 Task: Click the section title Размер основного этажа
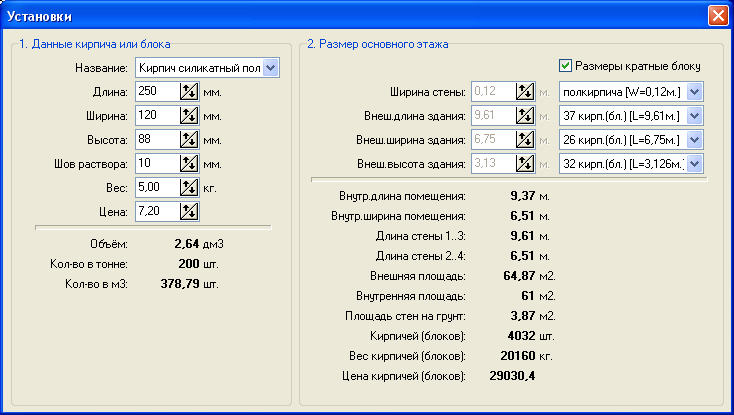point(378,44)
